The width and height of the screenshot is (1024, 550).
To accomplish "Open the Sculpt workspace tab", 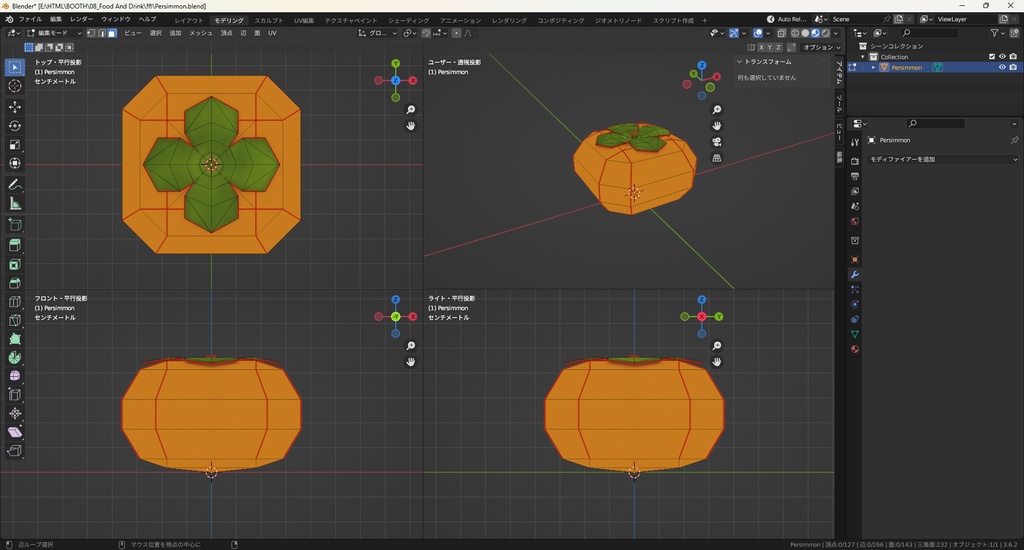I will coord(268,19).
